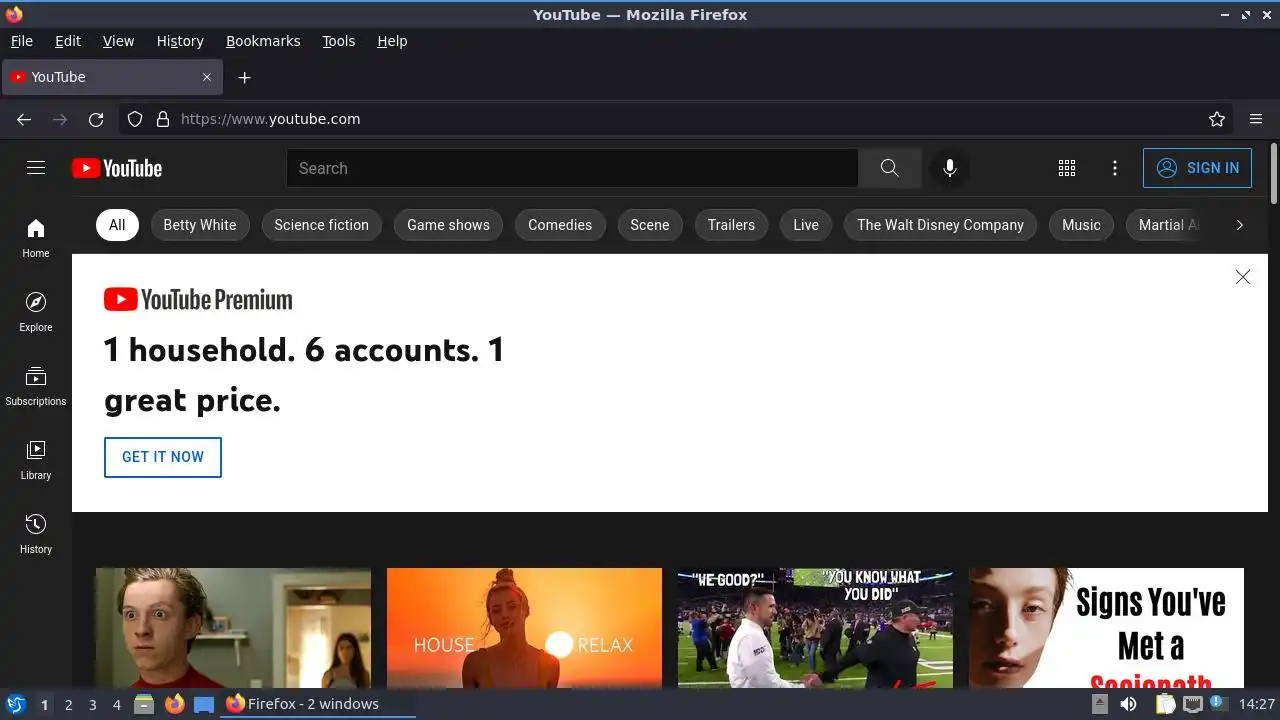Open the network tray icon
This screenshot has height=720, width=1280.
(x=1192, y=704)
